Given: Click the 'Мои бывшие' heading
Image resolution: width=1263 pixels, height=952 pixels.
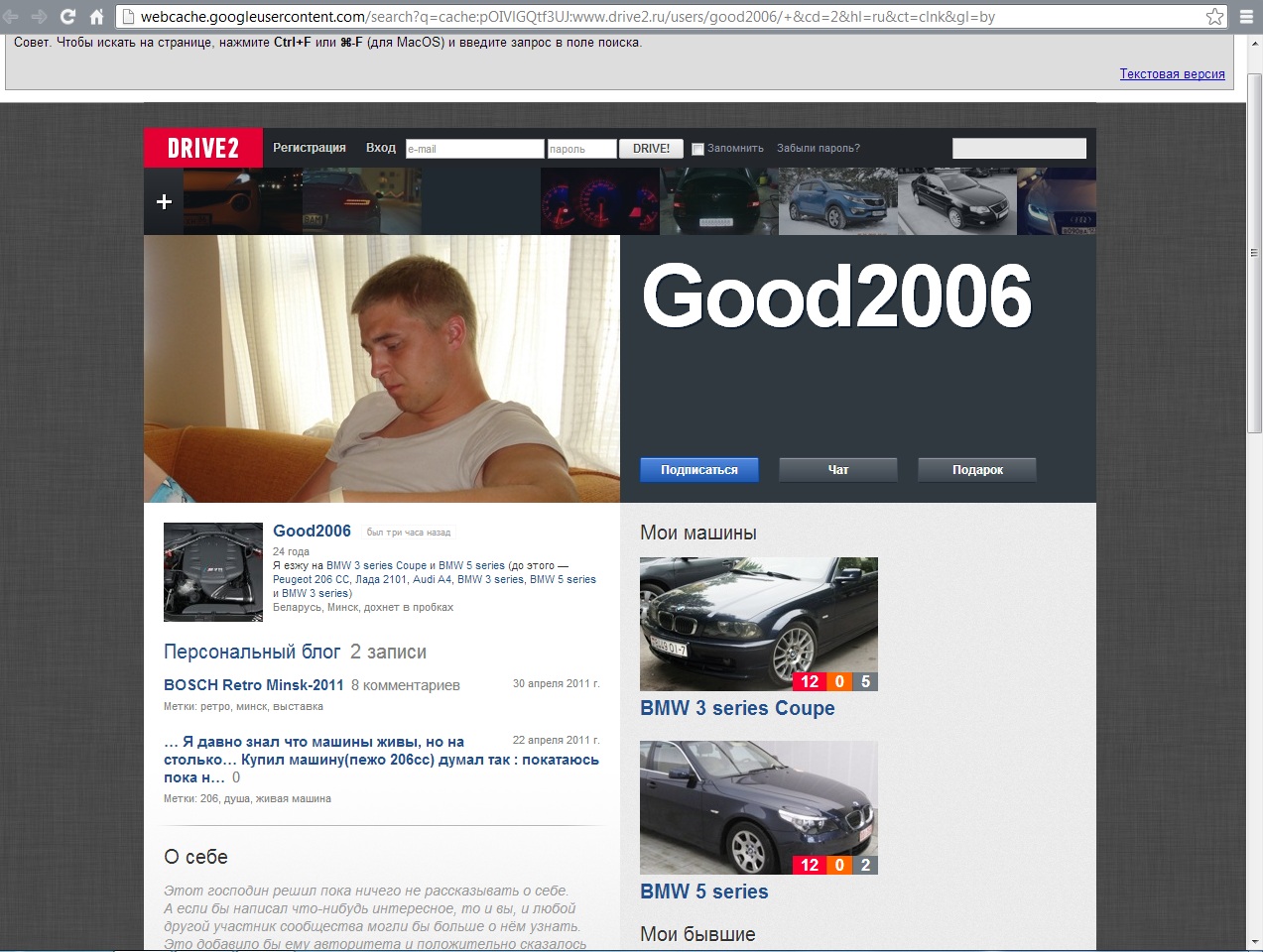Looking at the screenshot, I should coord(697,934).
